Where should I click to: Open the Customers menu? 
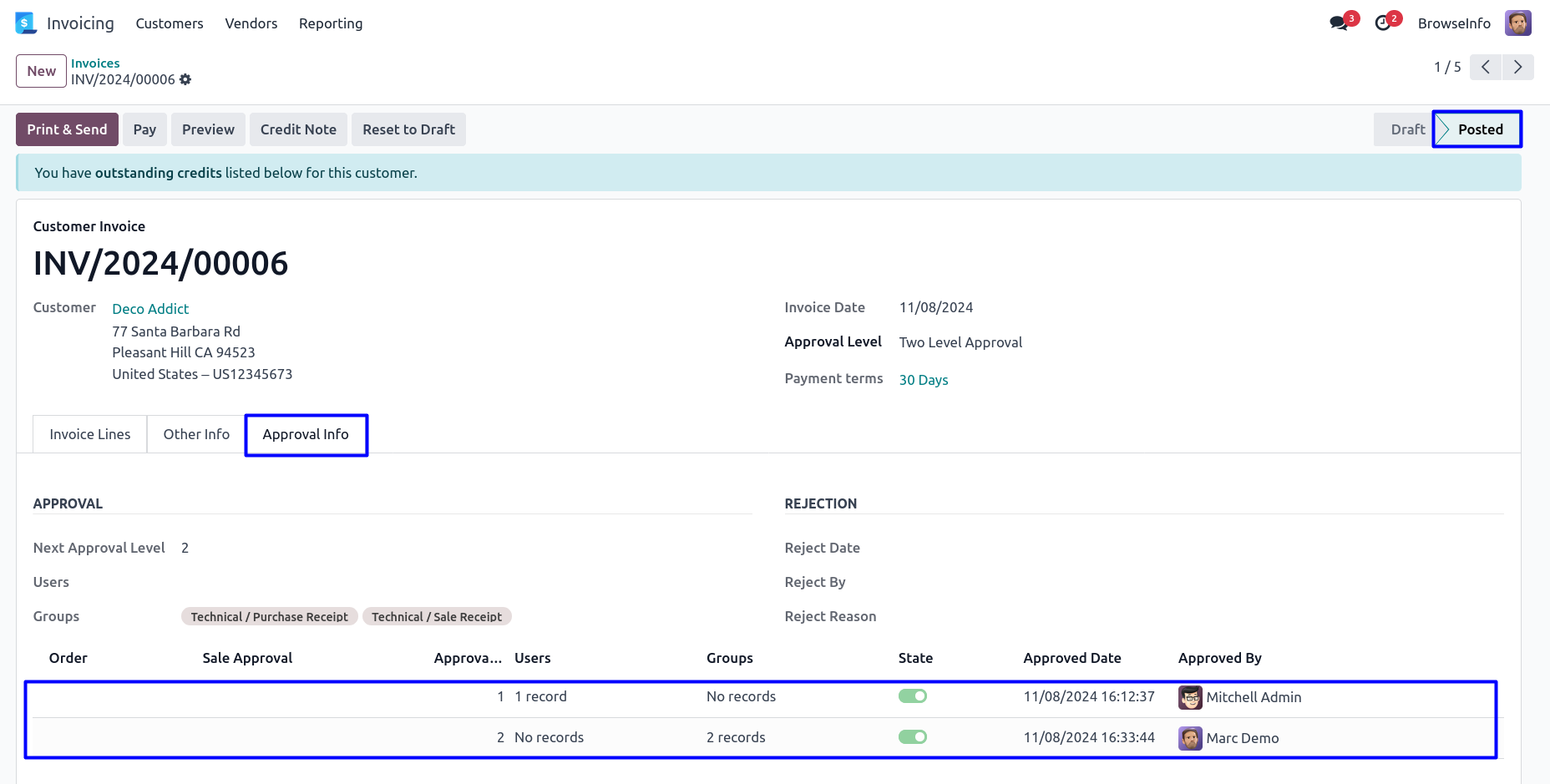170,23
